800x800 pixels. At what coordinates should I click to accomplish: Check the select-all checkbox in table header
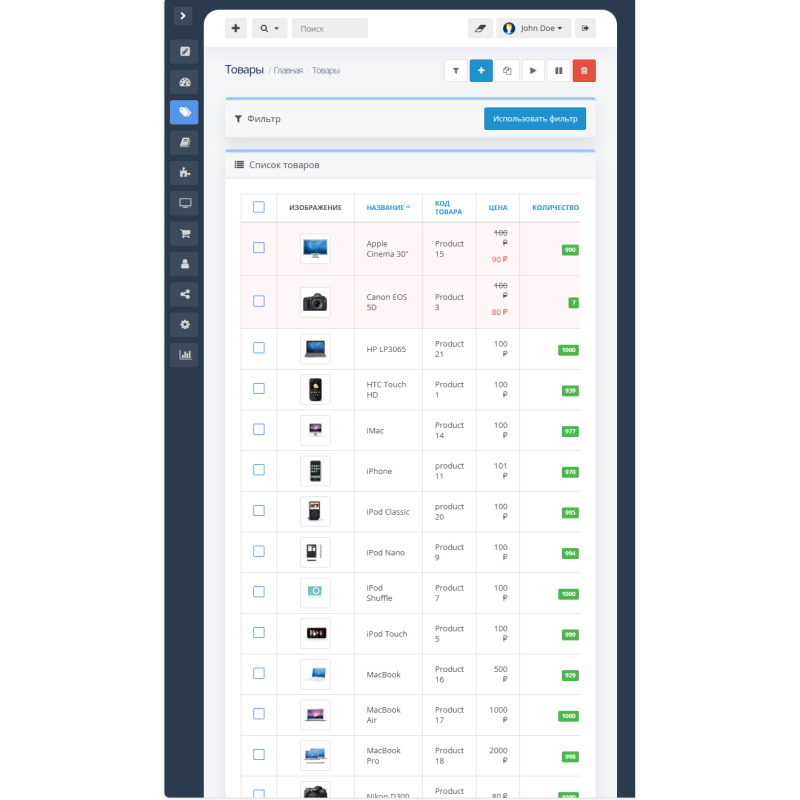pos(259,207)
